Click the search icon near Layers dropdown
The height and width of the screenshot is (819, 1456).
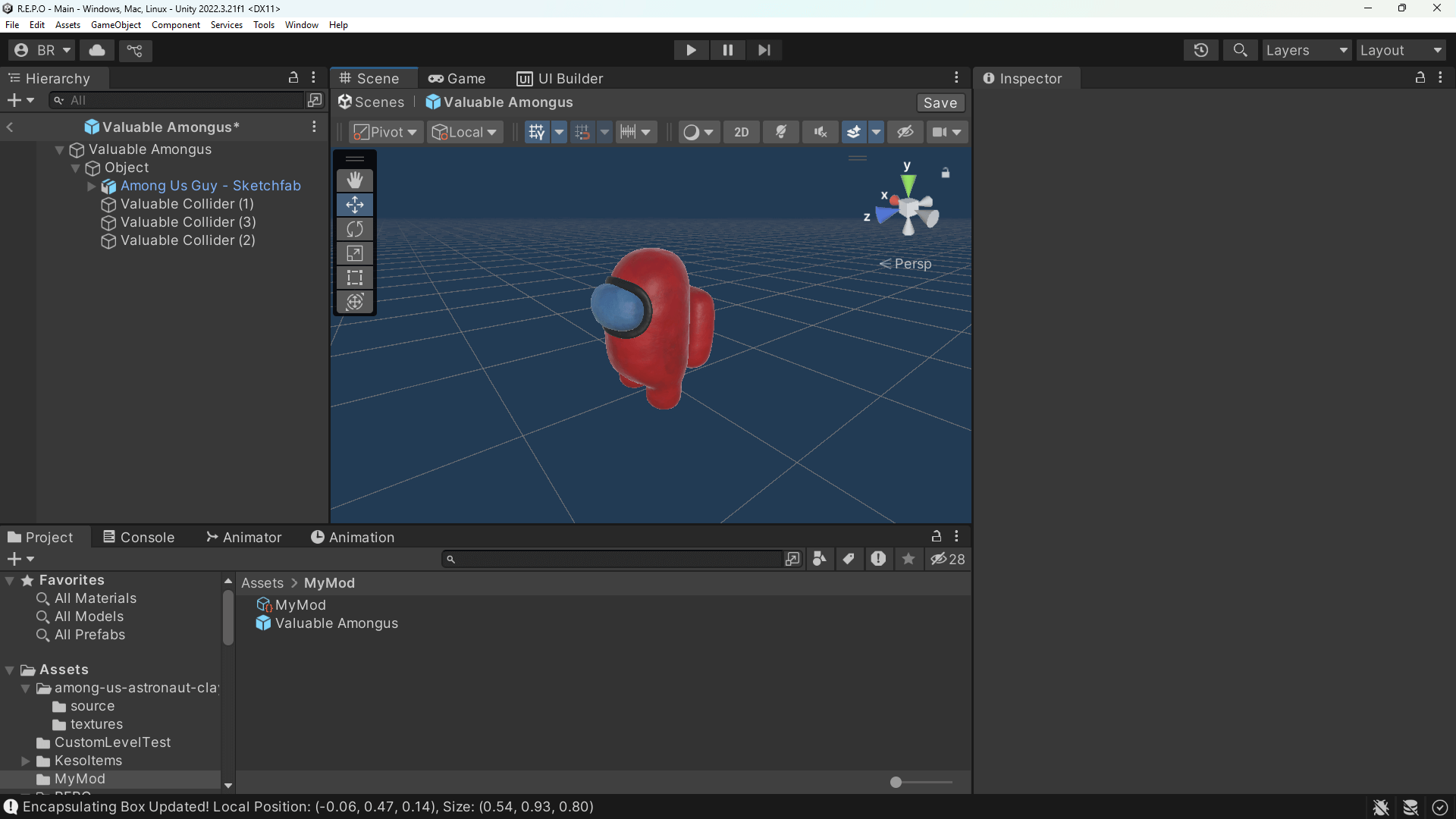coord(1241,50)
